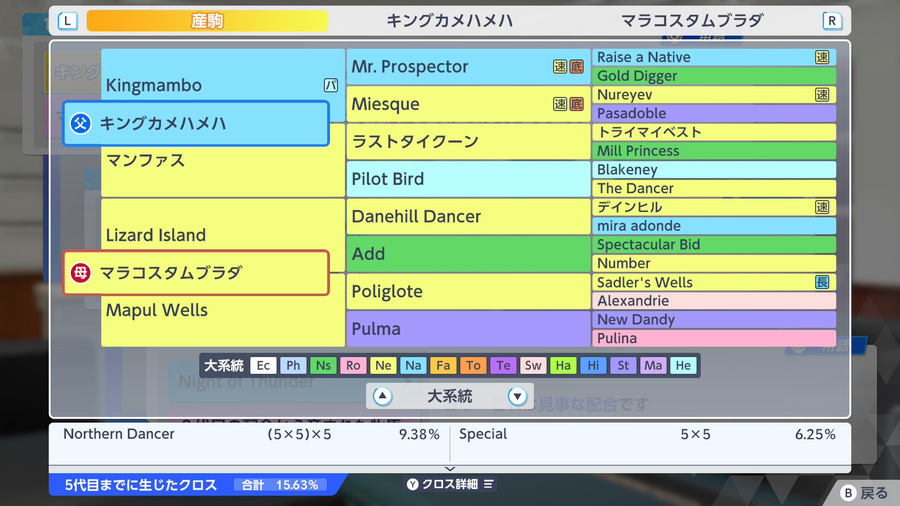Click the 底 badge on Miesque
The width and height of the screenshot is (900, 506).
pyautogui.click(x=576, y=104)
